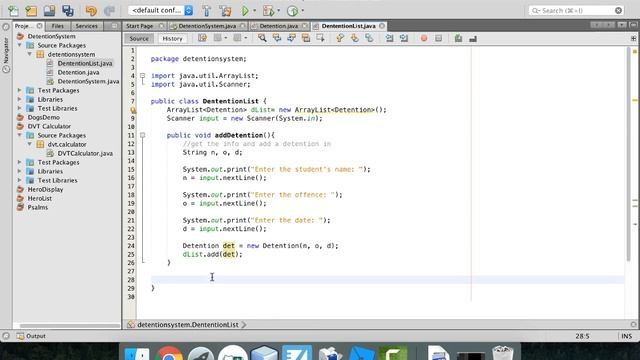Click the lightbulb hint icon on line 8

pyautogui.click(x=133, y=110)
